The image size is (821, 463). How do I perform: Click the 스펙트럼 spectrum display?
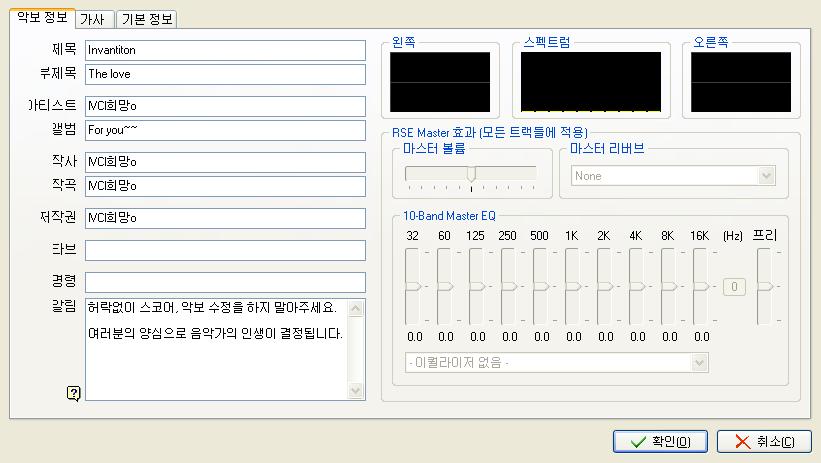pyautogui.click(x=591, y=82)
